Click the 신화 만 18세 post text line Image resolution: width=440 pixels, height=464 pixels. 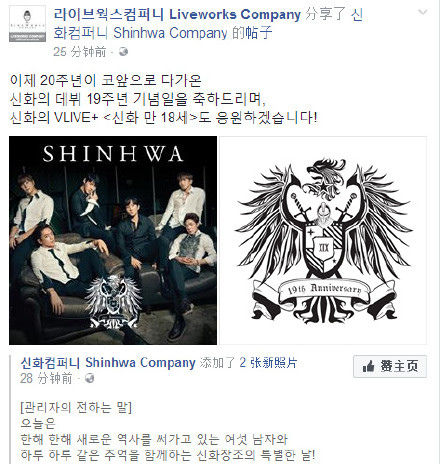tap(163, 118)
